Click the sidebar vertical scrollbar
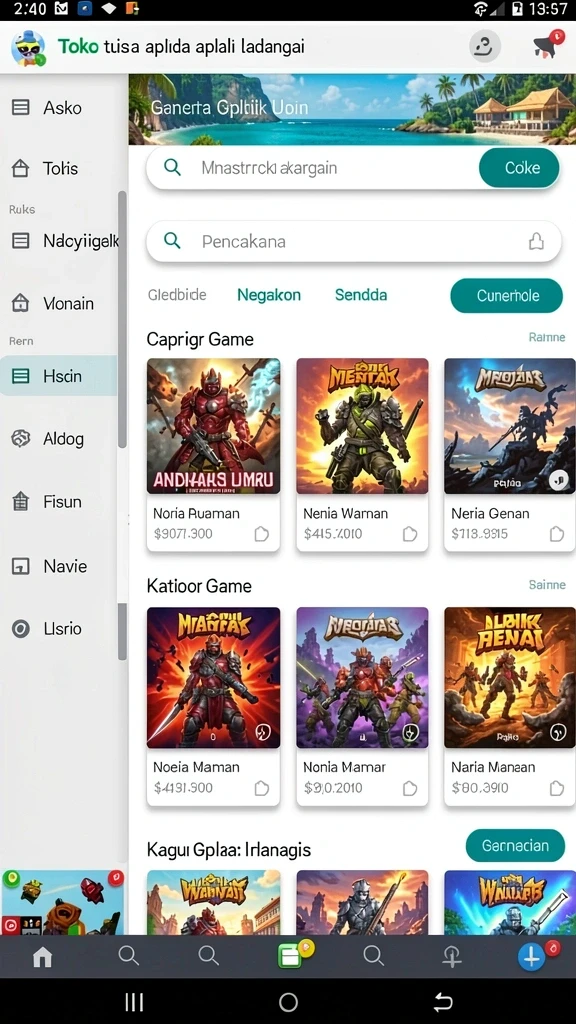This screenshot has height=1024, width=576. point(122,320)
